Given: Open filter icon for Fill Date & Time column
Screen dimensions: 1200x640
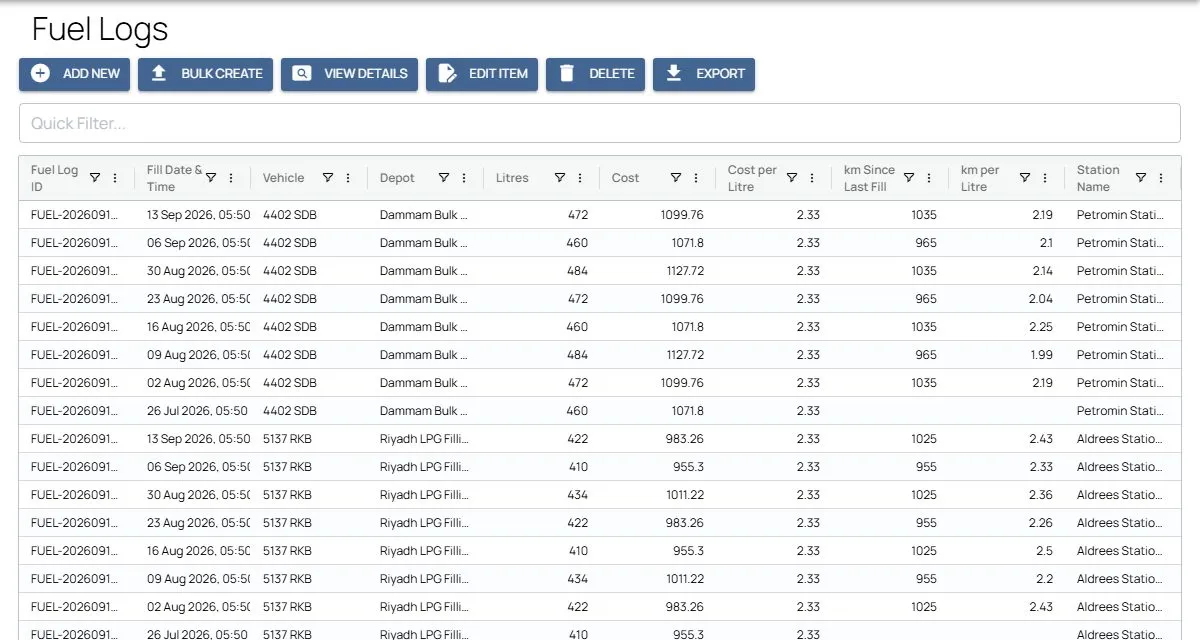Looking at the screenshot, I should click(211, 178).
